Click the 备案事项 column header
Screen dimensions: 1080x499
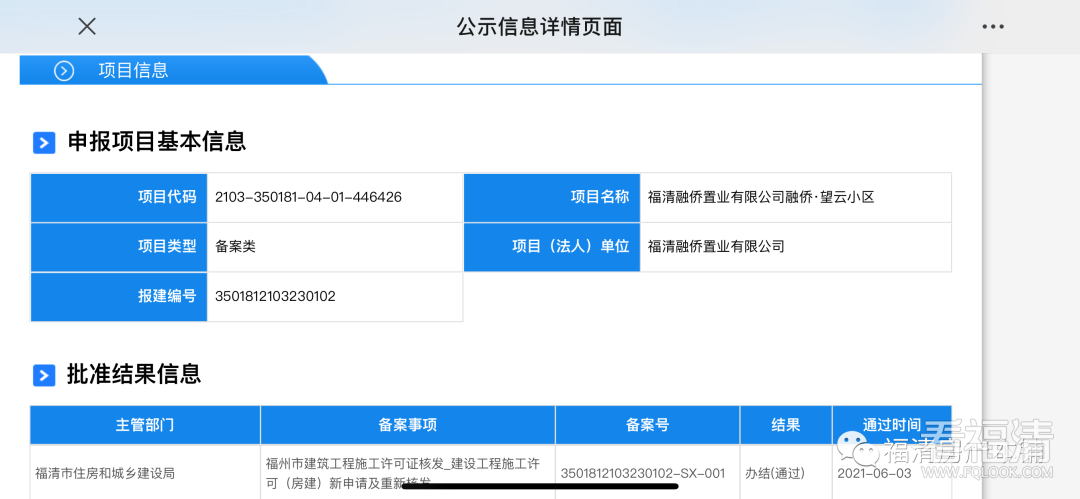(407, 425)
